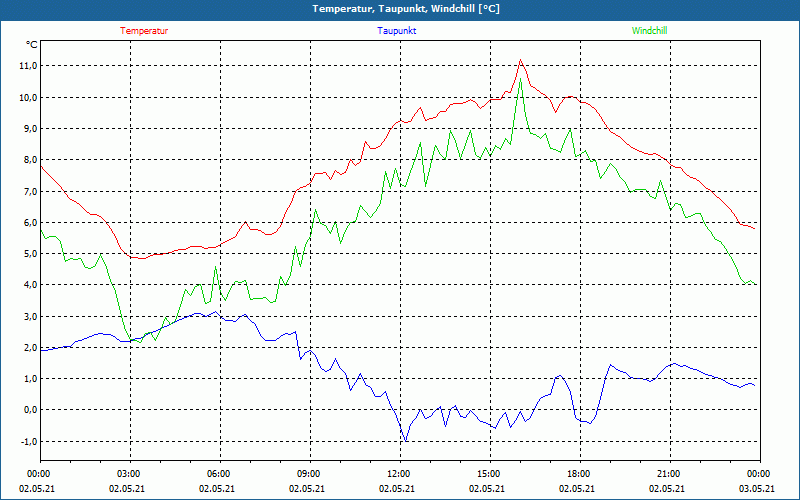This screenshot has width=800, height=500.
Task: Click the 8,0 y-axis value
Action: pyautogui.click(x=29, y=160)
